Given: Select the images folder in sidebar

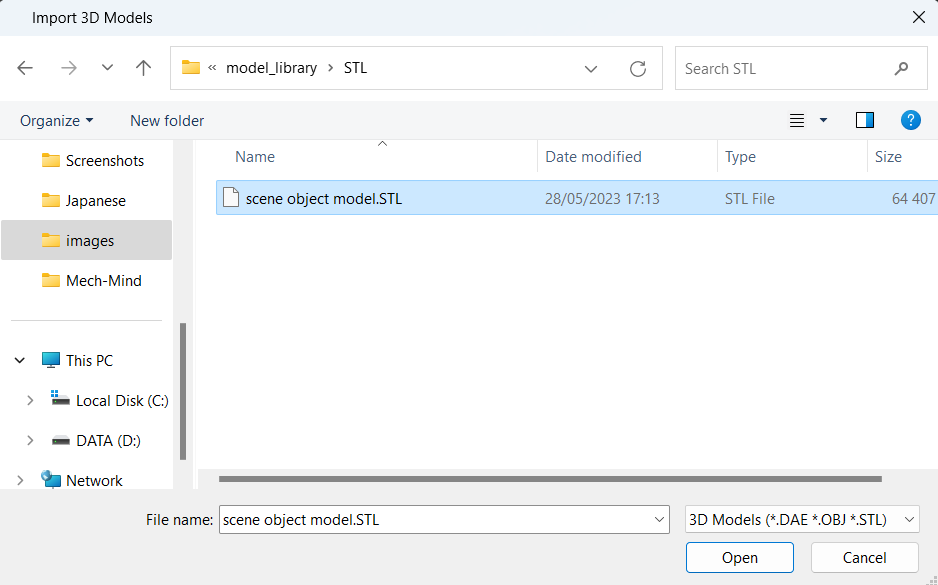Looking at the screenshot, I should click(x=87, y=240).
